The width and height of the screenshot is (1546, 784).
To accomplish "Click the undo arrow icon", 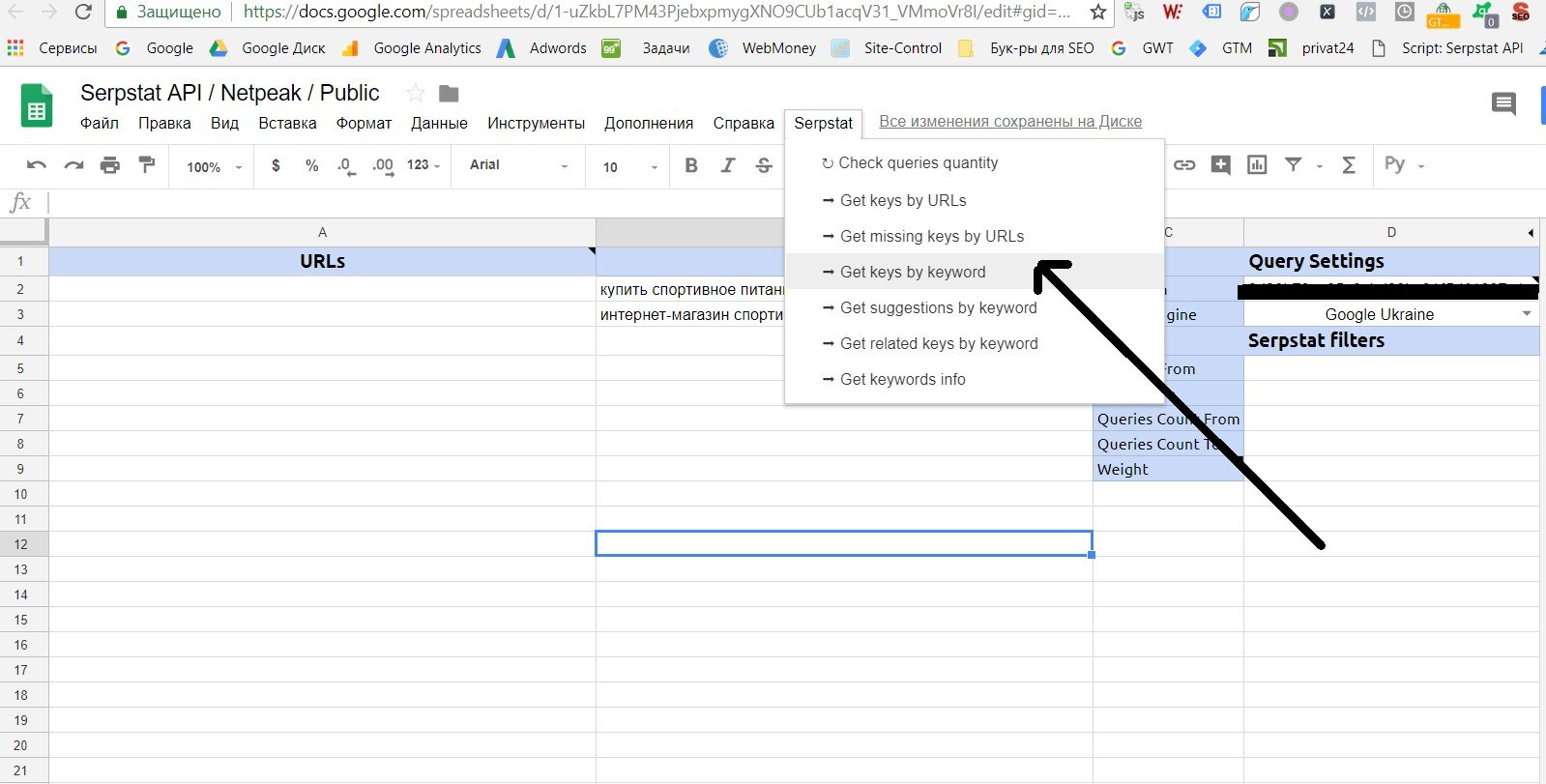I will tap(37, 165).
